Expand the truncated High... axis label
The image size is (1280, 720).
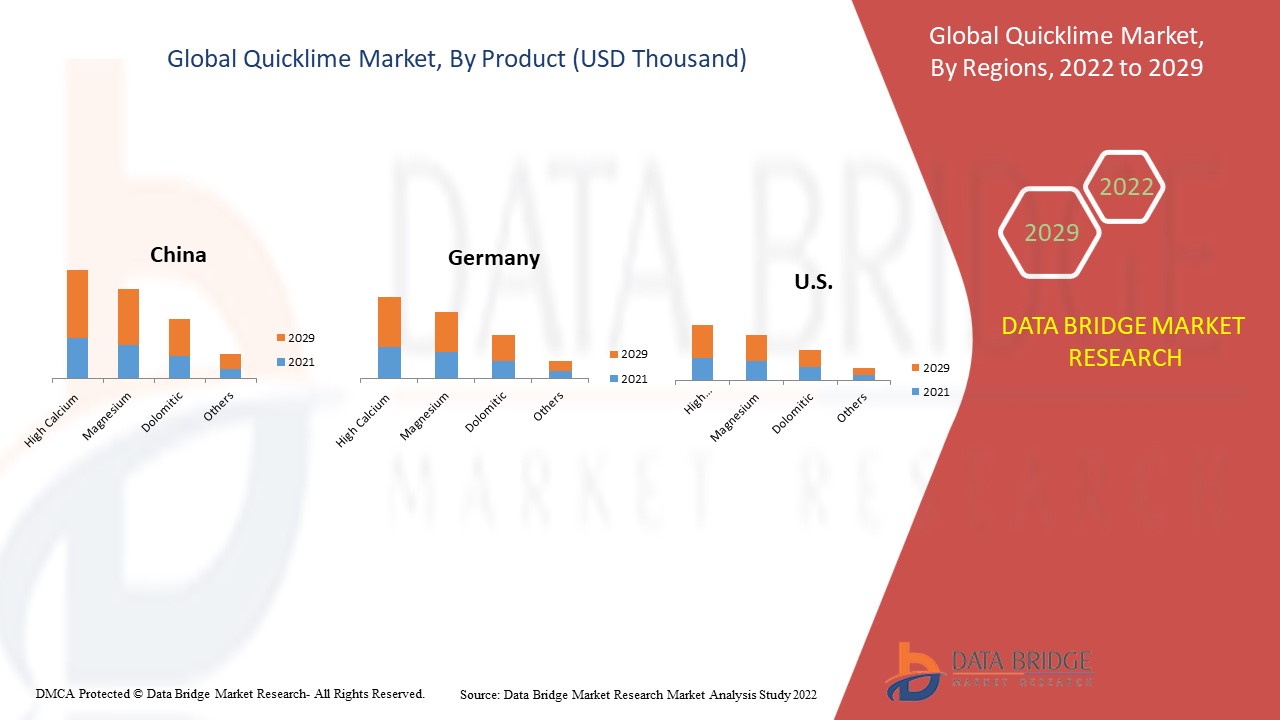(698, 400)
